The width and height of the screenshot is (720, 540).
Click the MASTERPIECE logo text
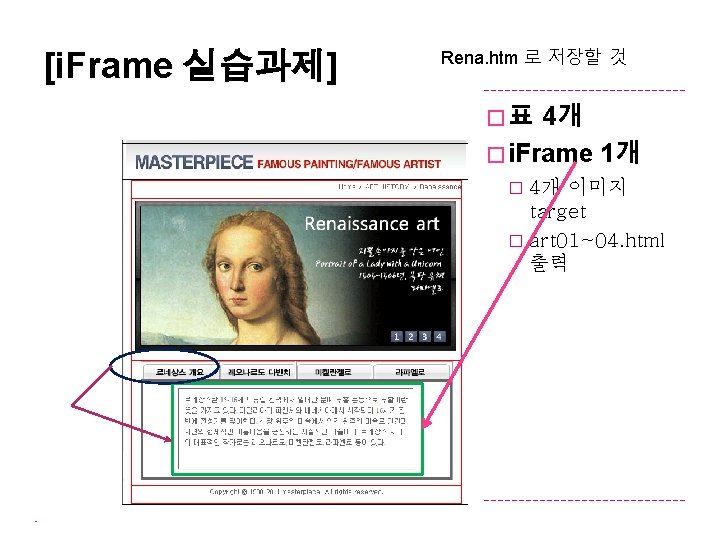[194, 162]
